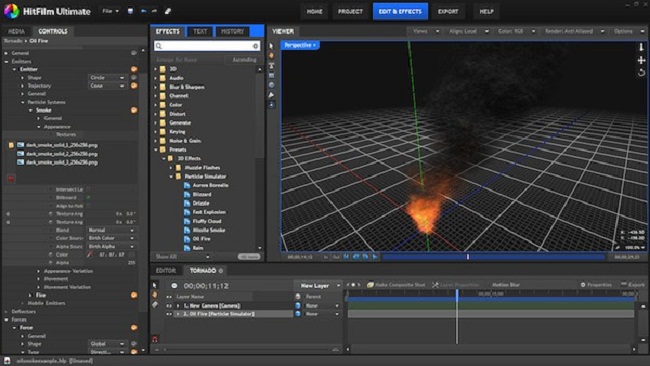Toggle the Billboard checkbox
Screen dimensions: 650x366
click(x=88, y=198)
